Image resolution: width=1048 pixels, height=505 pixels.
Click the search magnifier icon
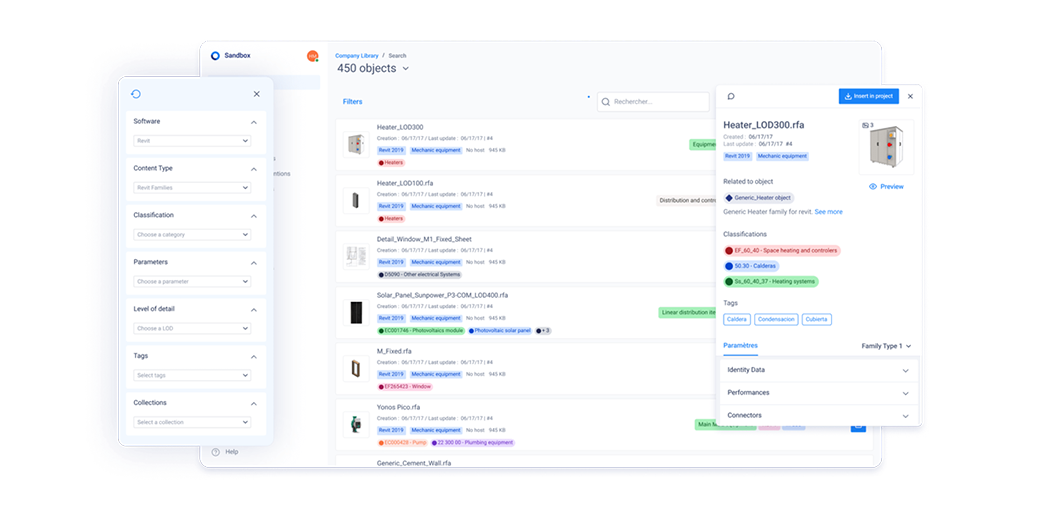[606, 102]
